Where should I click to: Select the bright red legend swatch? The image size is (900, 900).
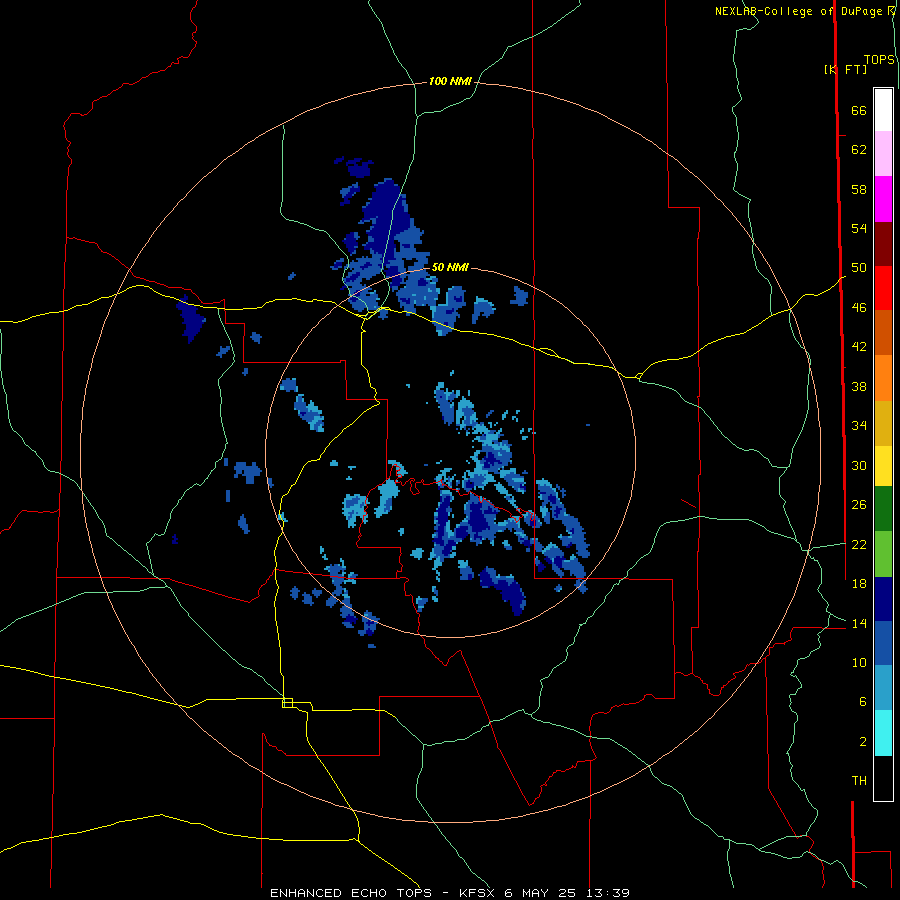point(883,288)
